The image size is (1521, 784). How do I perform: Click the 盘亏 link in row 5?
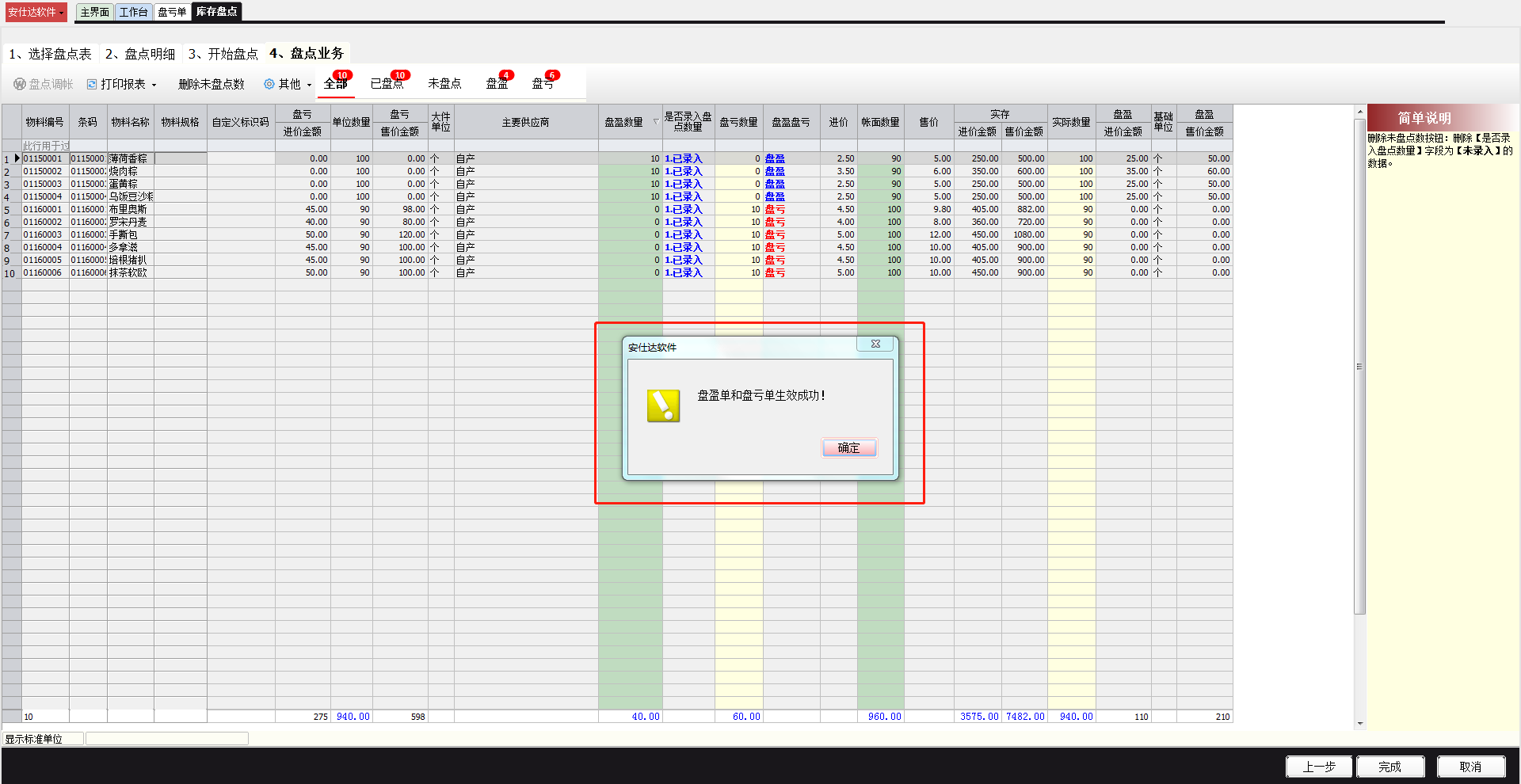775,210
